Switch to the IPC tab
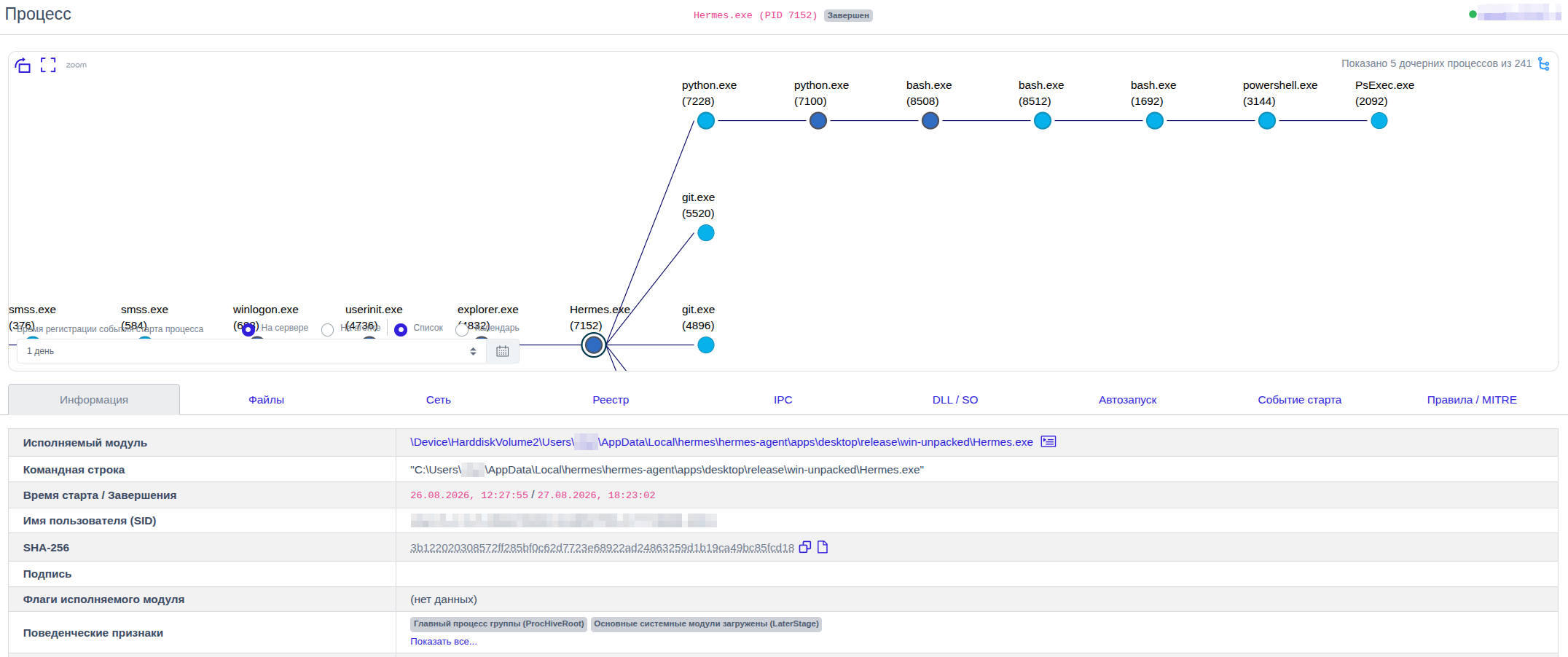 click(x=783, y=400)
